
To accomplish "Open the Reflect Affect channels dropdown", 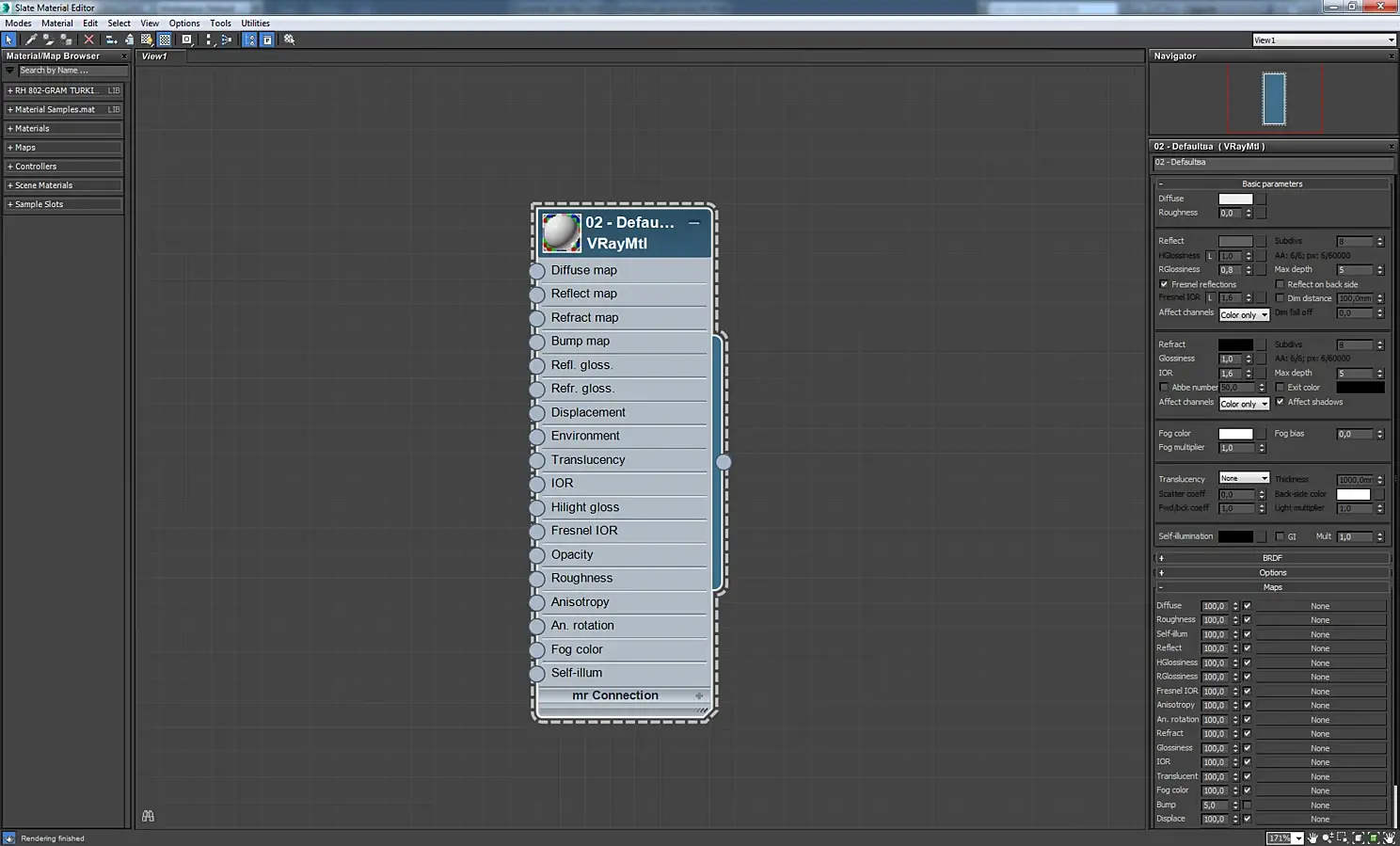I will coord(1244,314).
